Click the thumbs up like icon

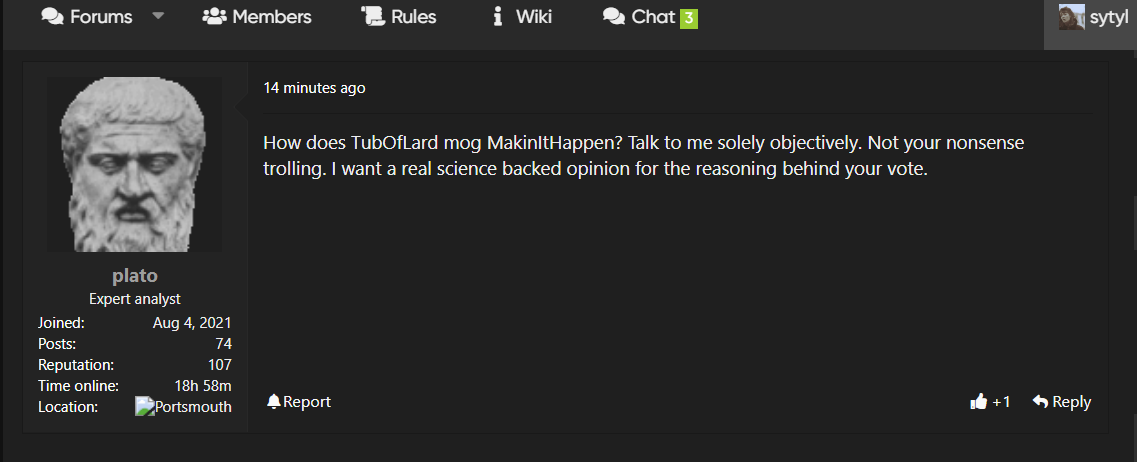(x=978, y=401)
